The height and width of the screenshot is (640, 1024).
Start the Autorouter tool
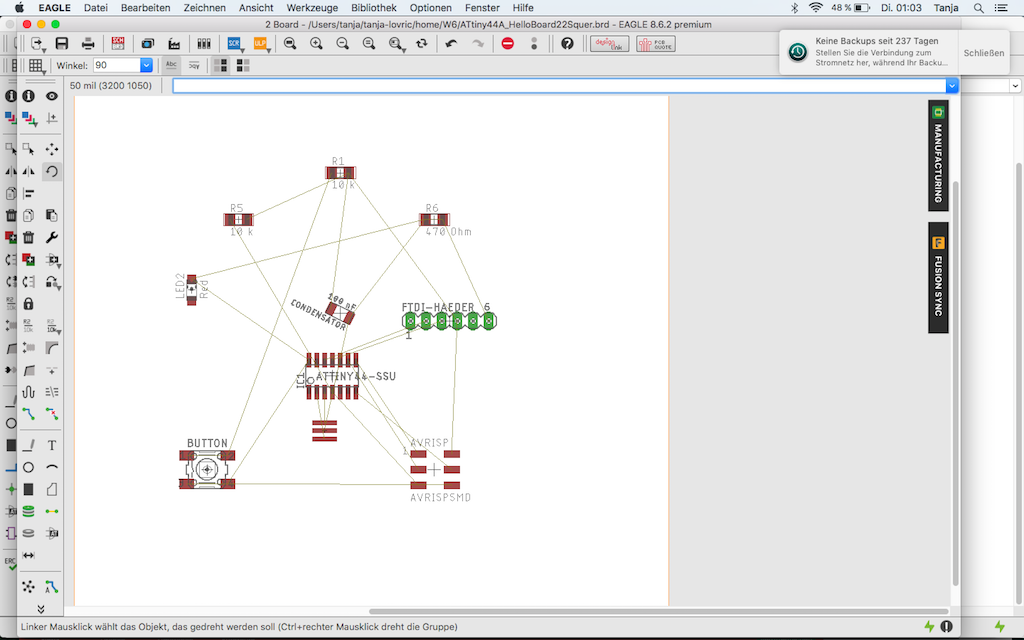(52, 586)
